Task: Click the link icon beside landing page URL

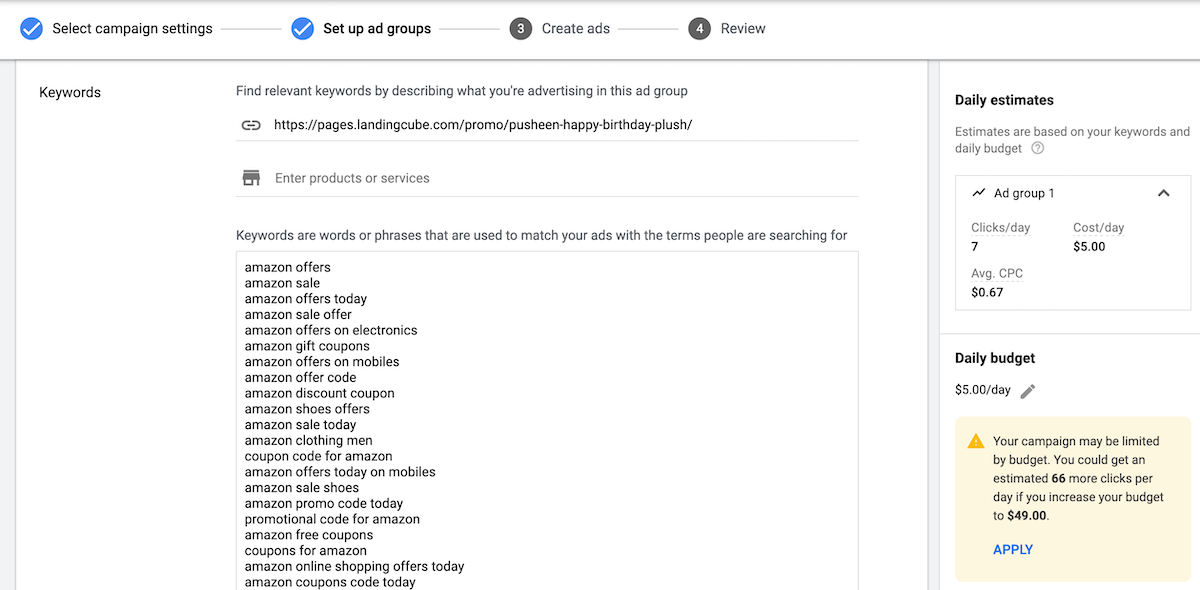Action: pyautogui.click(x=251, y=125)
